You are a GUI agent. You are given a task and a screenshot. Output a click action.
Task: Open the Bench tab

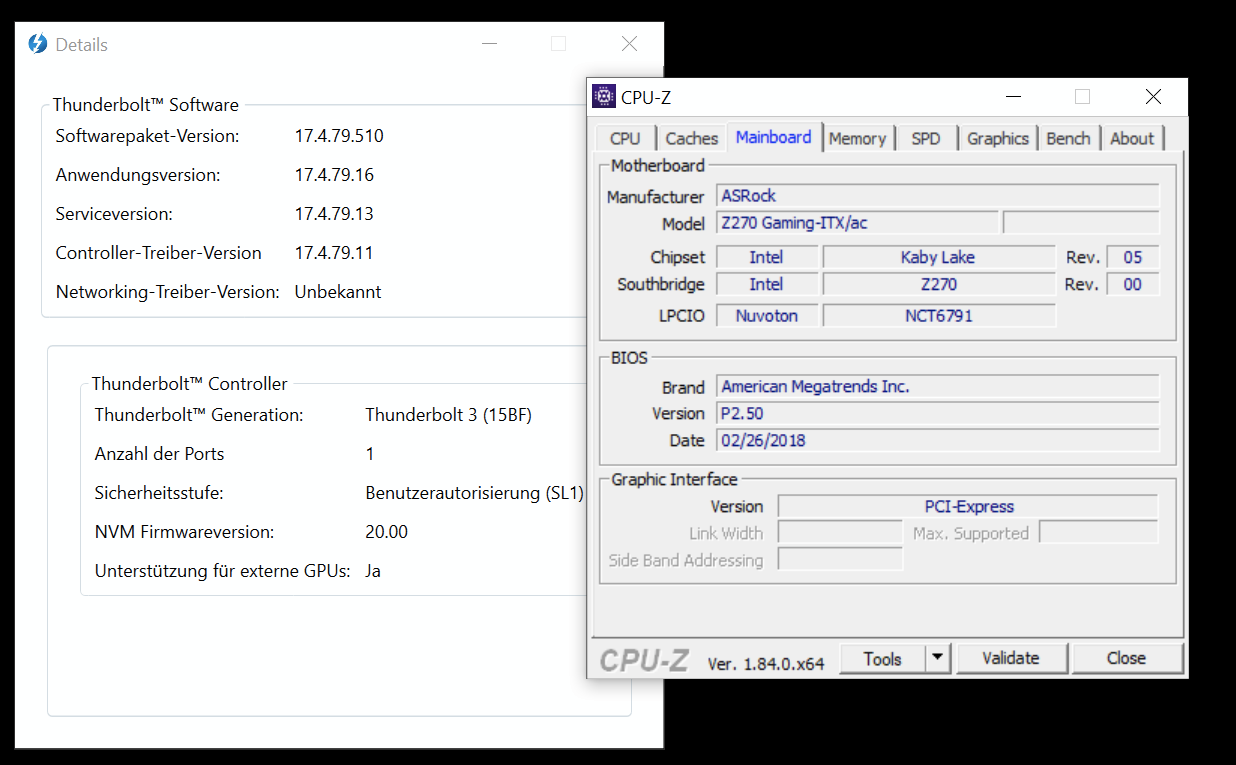(1068, 138)
